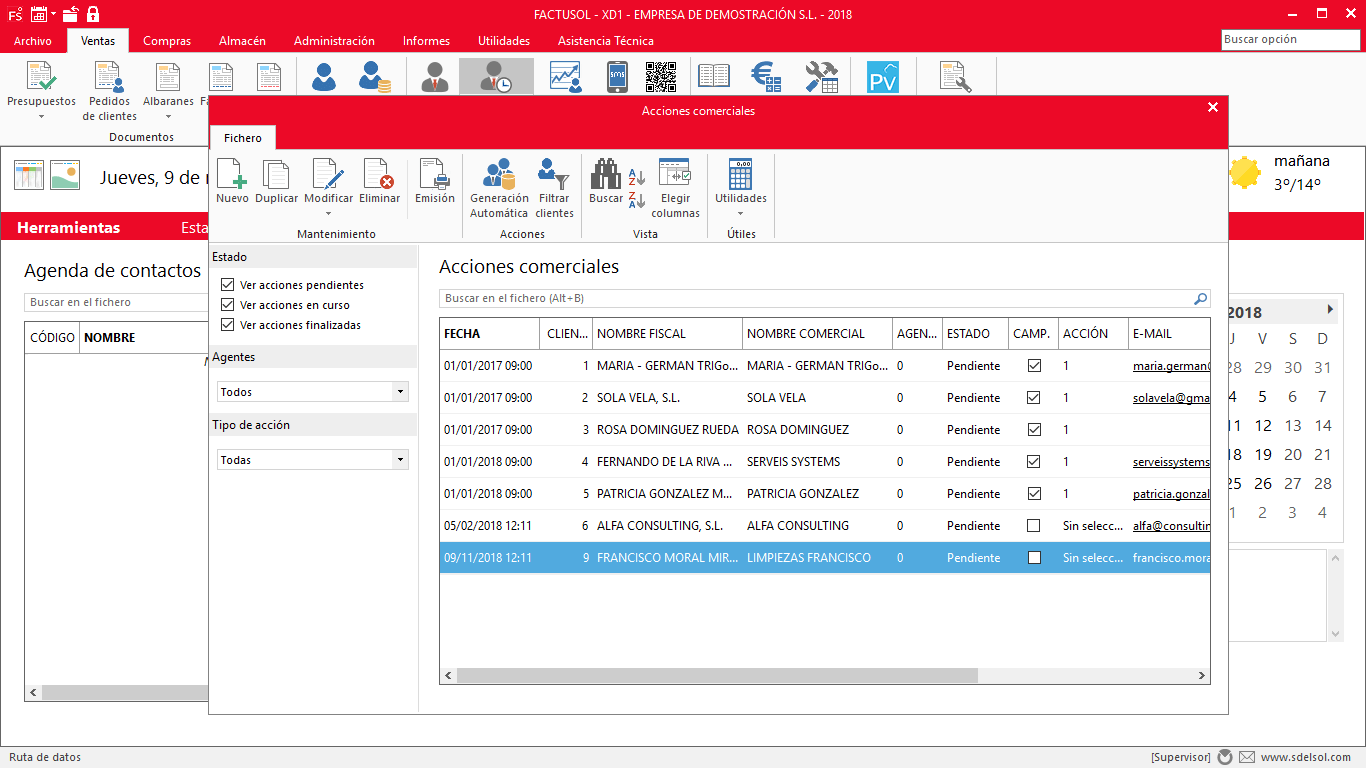The width and height of the screenshot is (1366, 768).
Task: Check CAMP. box for ALFA CONSULTING row
Action: [x=1034, y=526]
